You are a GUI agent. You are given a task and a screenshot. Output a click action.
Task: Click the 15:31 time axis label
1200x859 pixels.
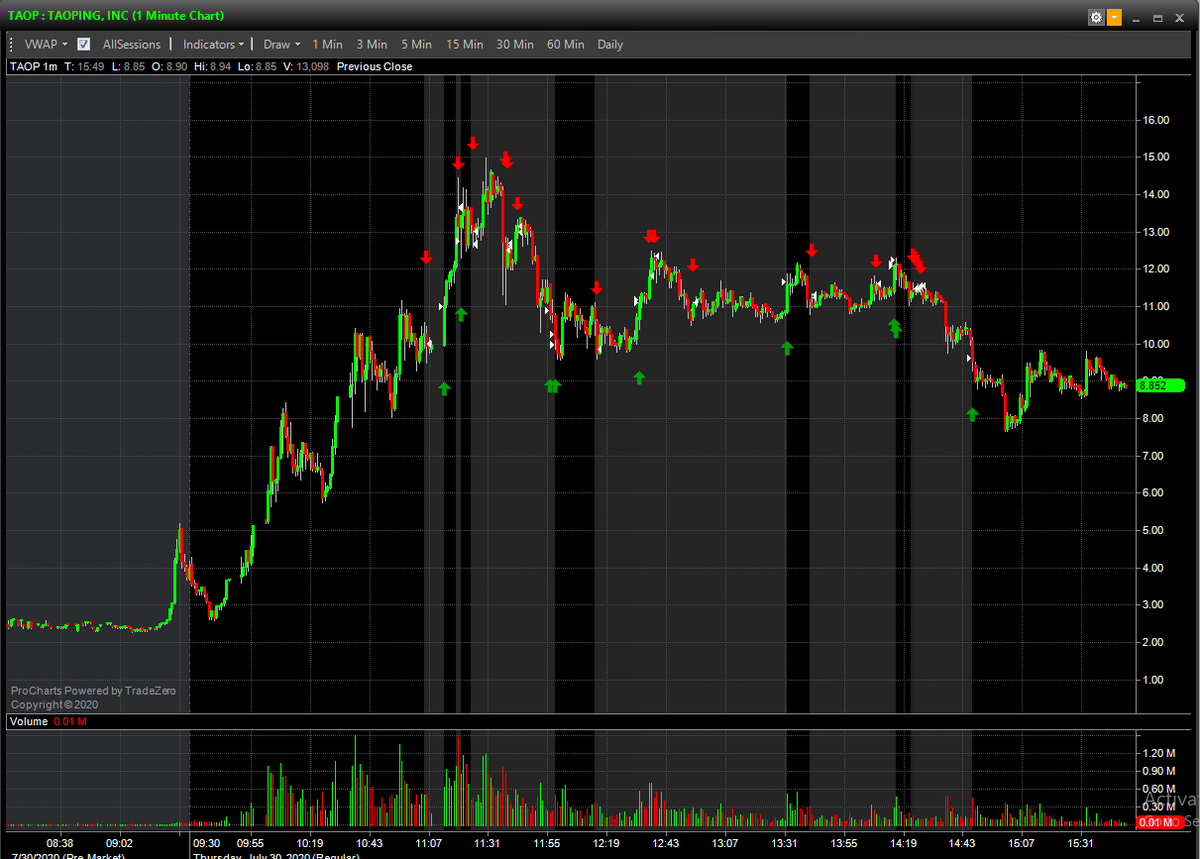(1081, 843)
